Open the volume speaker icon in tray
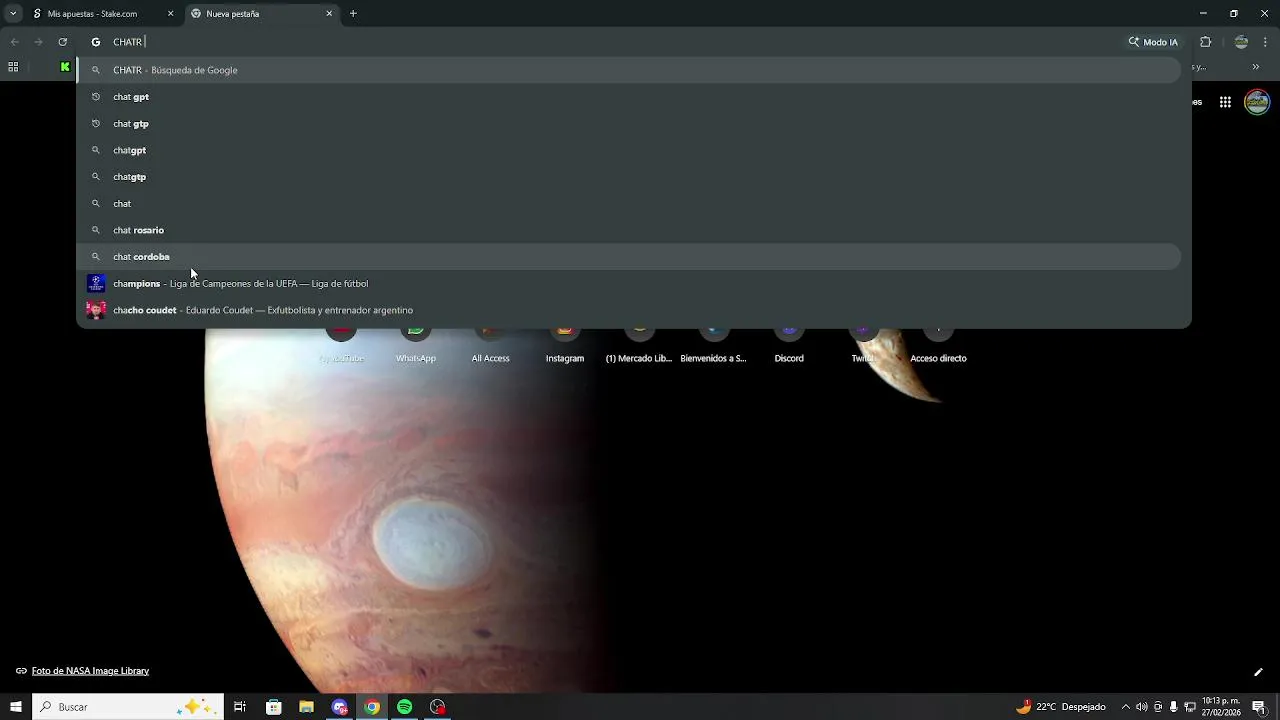The height and width of the screenshot is (720, 1280). 1142,707
